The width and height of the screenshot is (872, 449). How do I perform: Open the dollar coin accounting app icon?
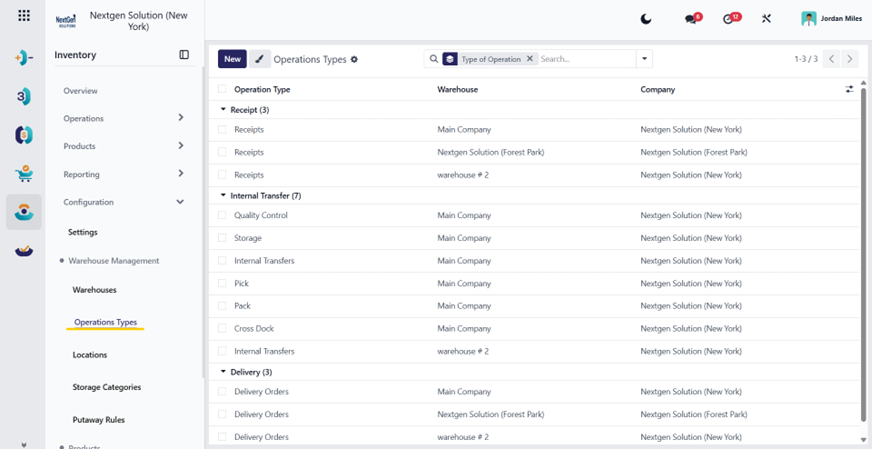(x=24, y=135)
